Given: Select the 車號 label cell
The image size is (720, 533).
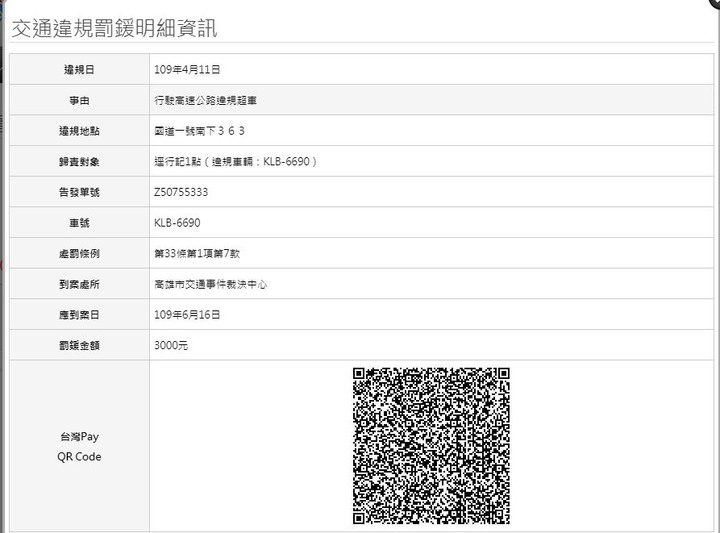Looking at the screenshot, I should tap(79, 223).
